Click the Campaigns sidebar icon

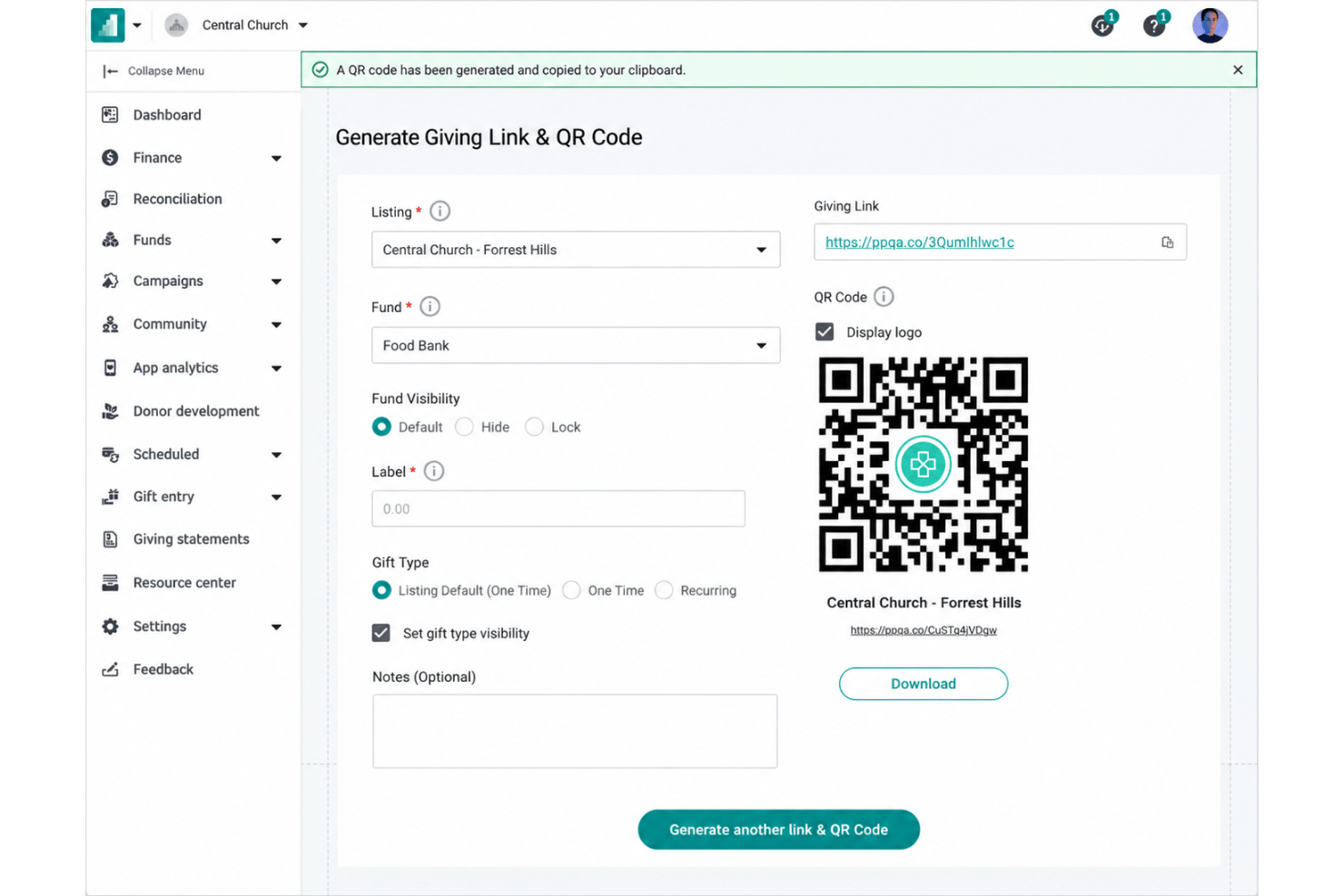click(x=110, y=281)
